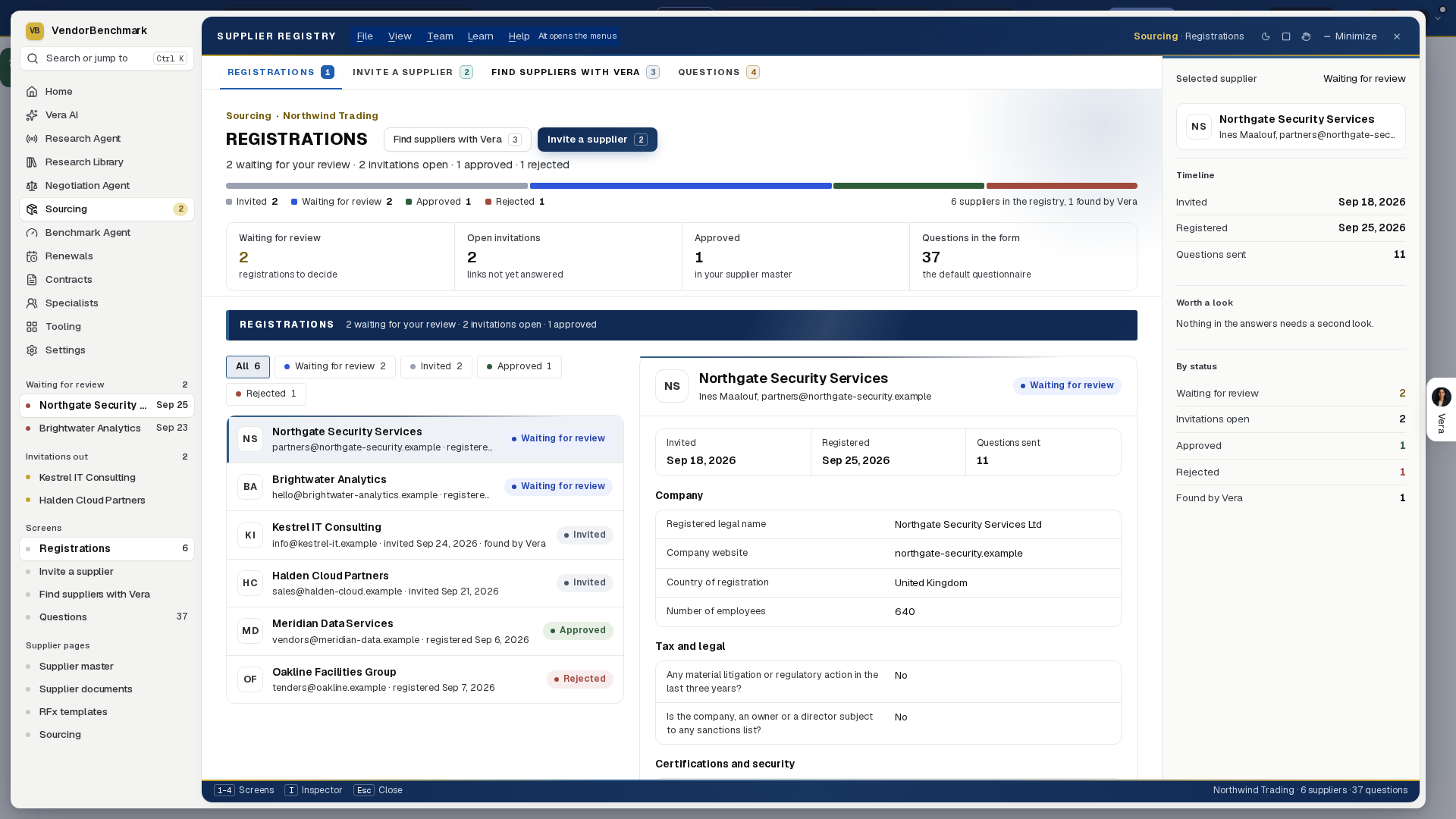Open Settings gear icon
Screen dimensions: 1456x819
point(32,350)
